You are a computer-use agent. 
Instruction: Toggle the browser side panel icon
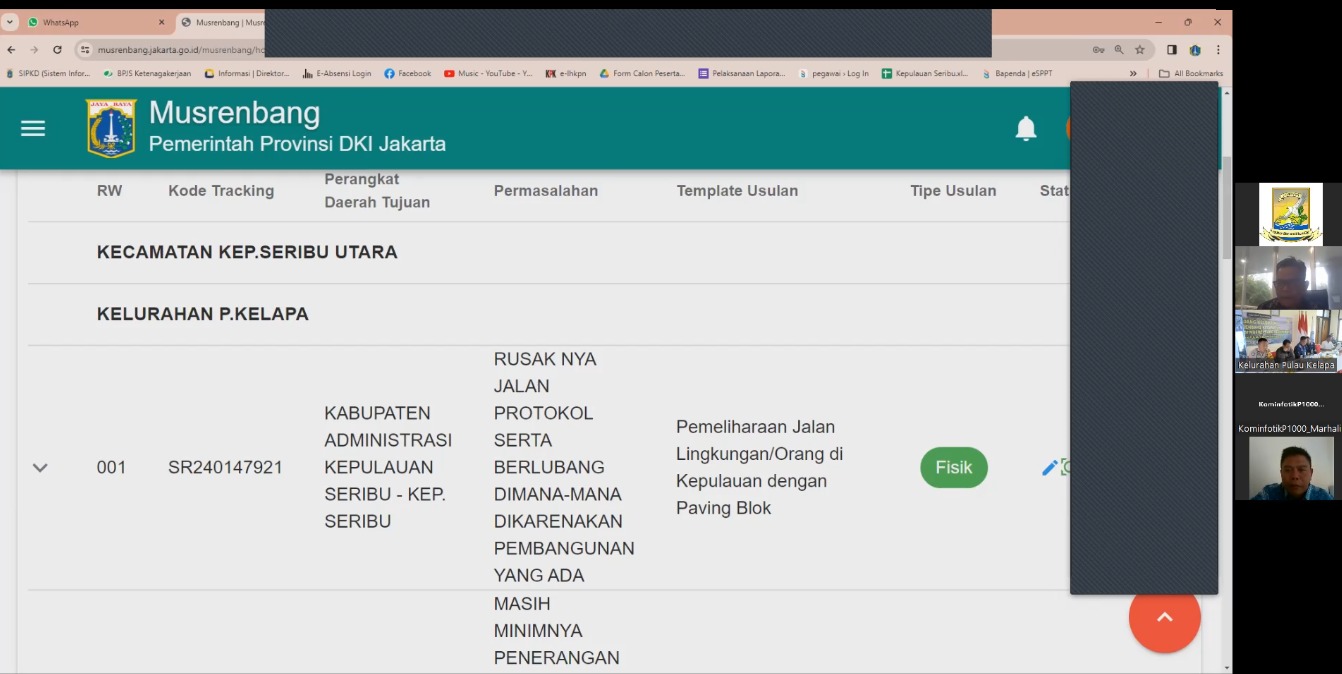tap(1171, 50)
